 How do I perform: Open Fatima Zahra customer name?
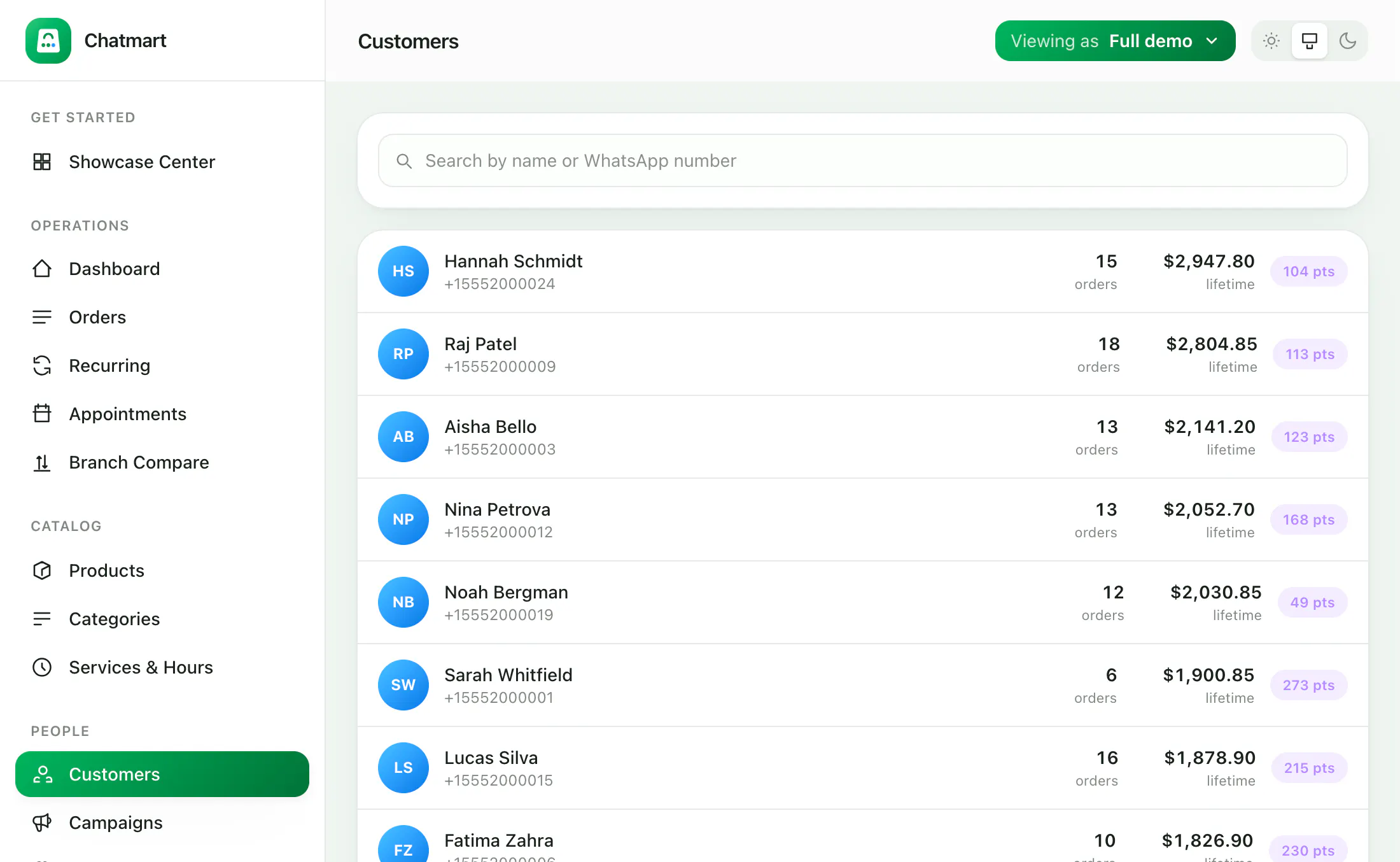[x=498, y=840]
